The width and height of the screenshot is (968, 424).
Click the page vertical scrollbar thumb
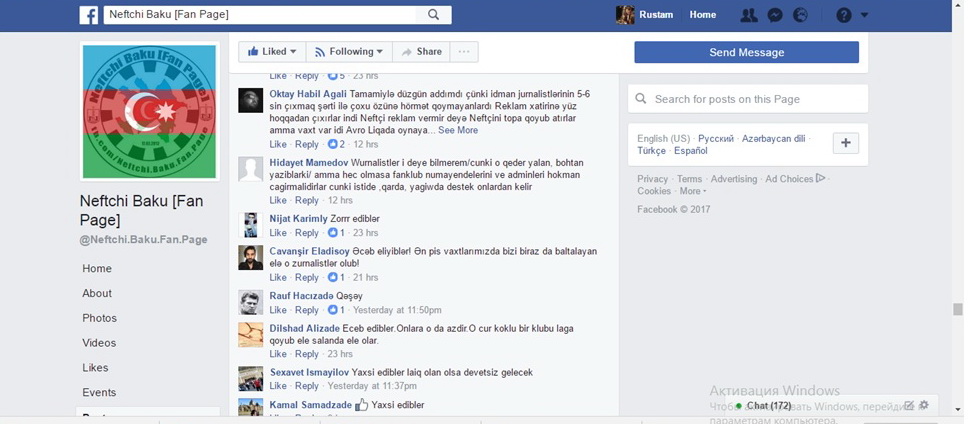[x=958, y=309]
